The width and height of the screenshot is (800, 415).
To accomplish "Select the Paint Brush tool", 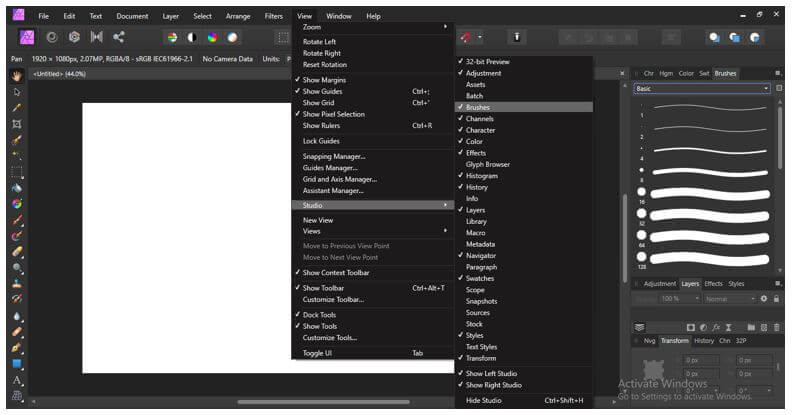I will click(x=17, y=220).
